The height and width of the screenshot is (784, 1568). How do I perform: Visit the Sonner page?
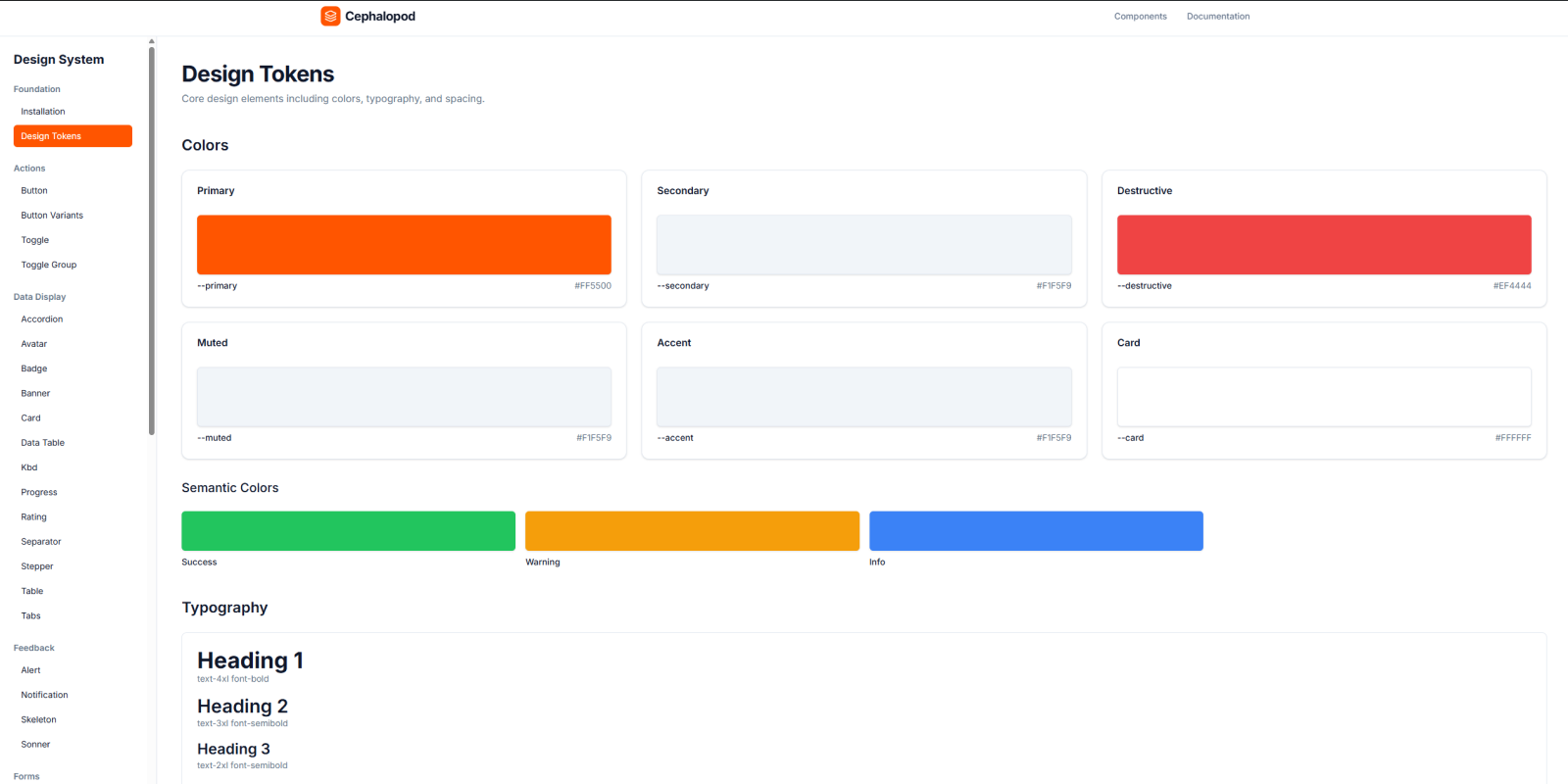tap(73, 745)
